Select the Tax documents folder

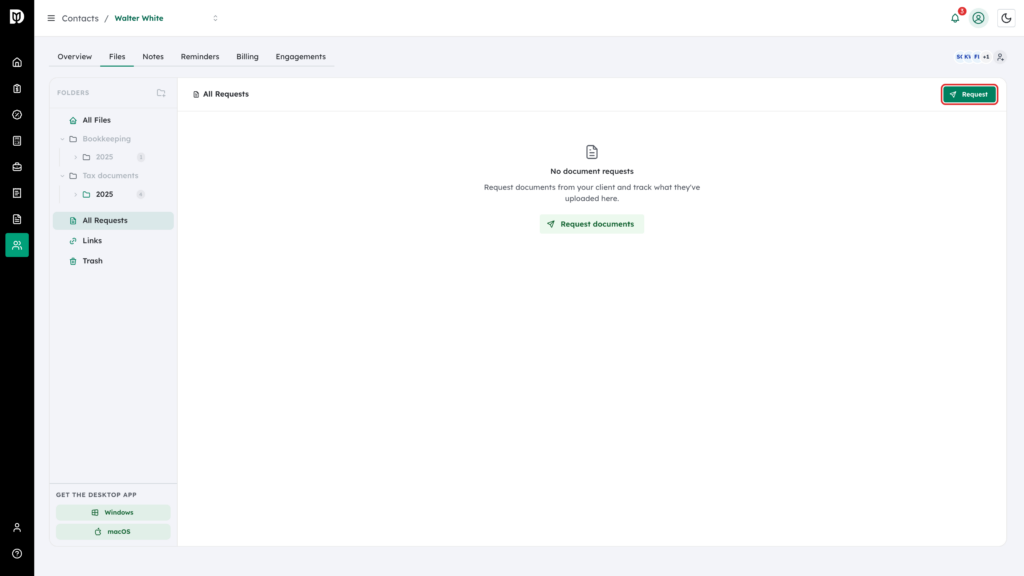coord(110,176)
